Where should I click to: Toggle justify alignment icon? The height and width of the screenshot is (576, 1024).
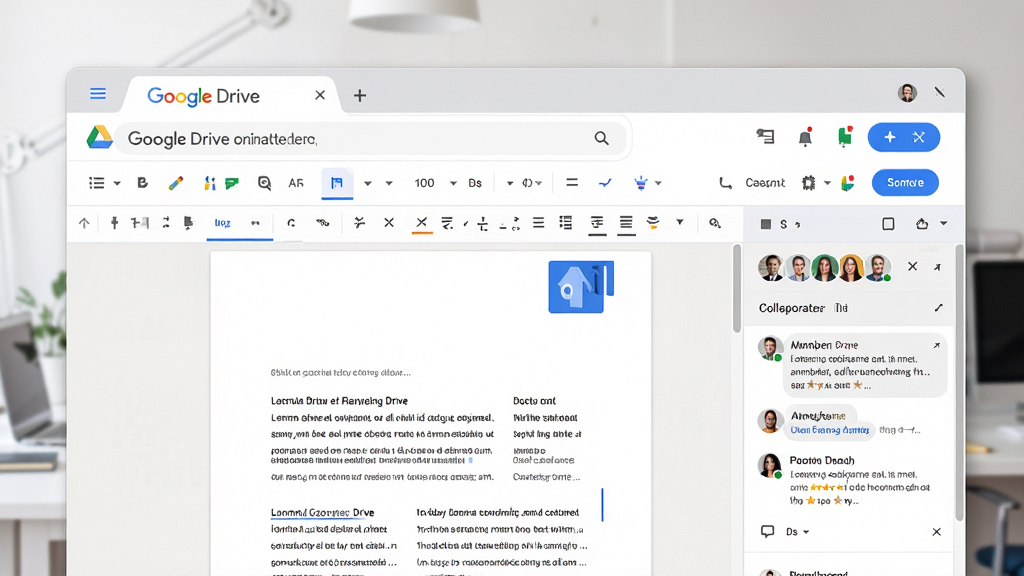click(626, 224)
